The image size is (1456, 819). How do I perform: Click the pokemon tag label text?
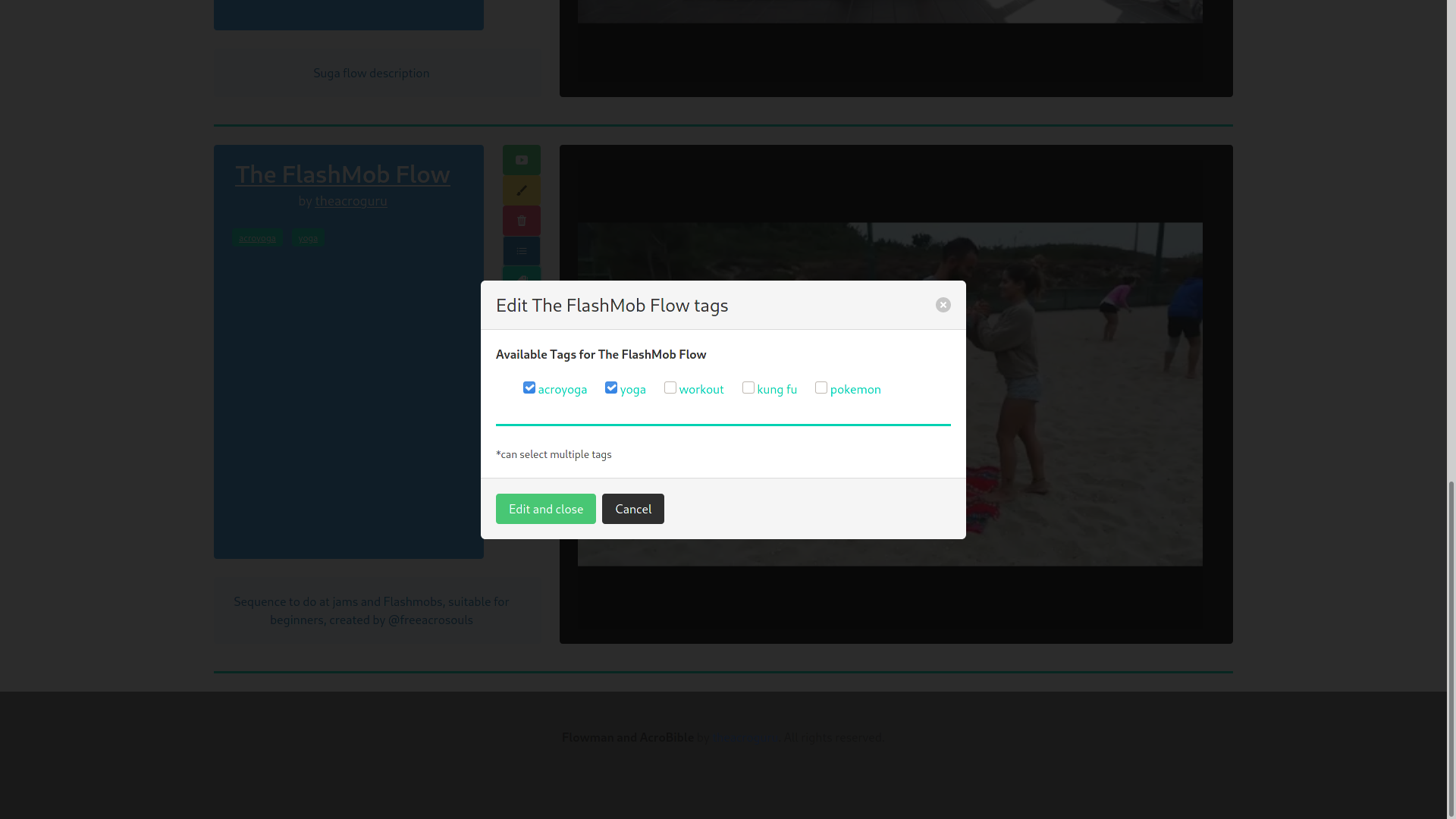pyautogui.click(x=855, y=390)
